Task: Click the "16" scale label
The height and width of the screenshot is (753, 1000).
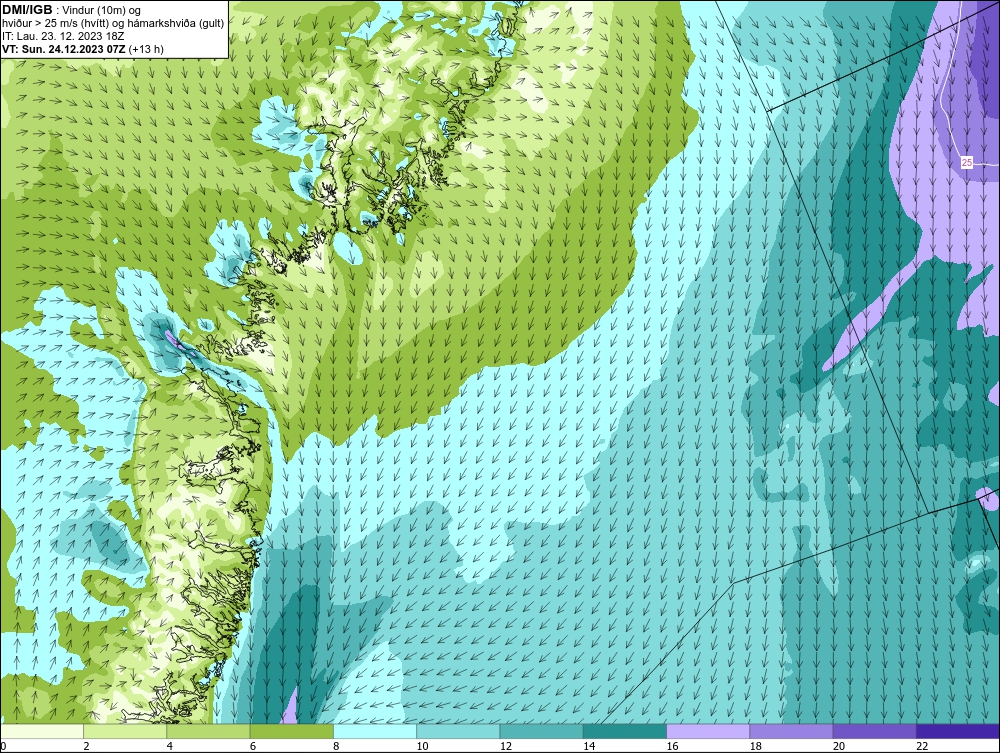Action: [672, 746]
